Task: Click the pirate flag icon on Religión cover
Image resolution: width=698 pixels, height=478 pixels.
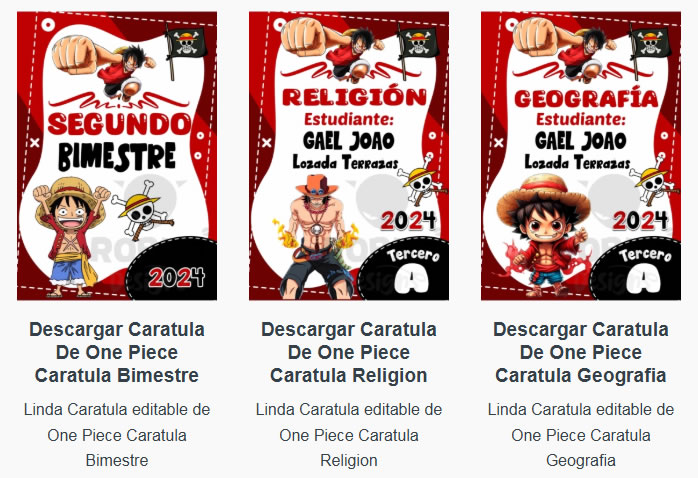Action: 418,48
